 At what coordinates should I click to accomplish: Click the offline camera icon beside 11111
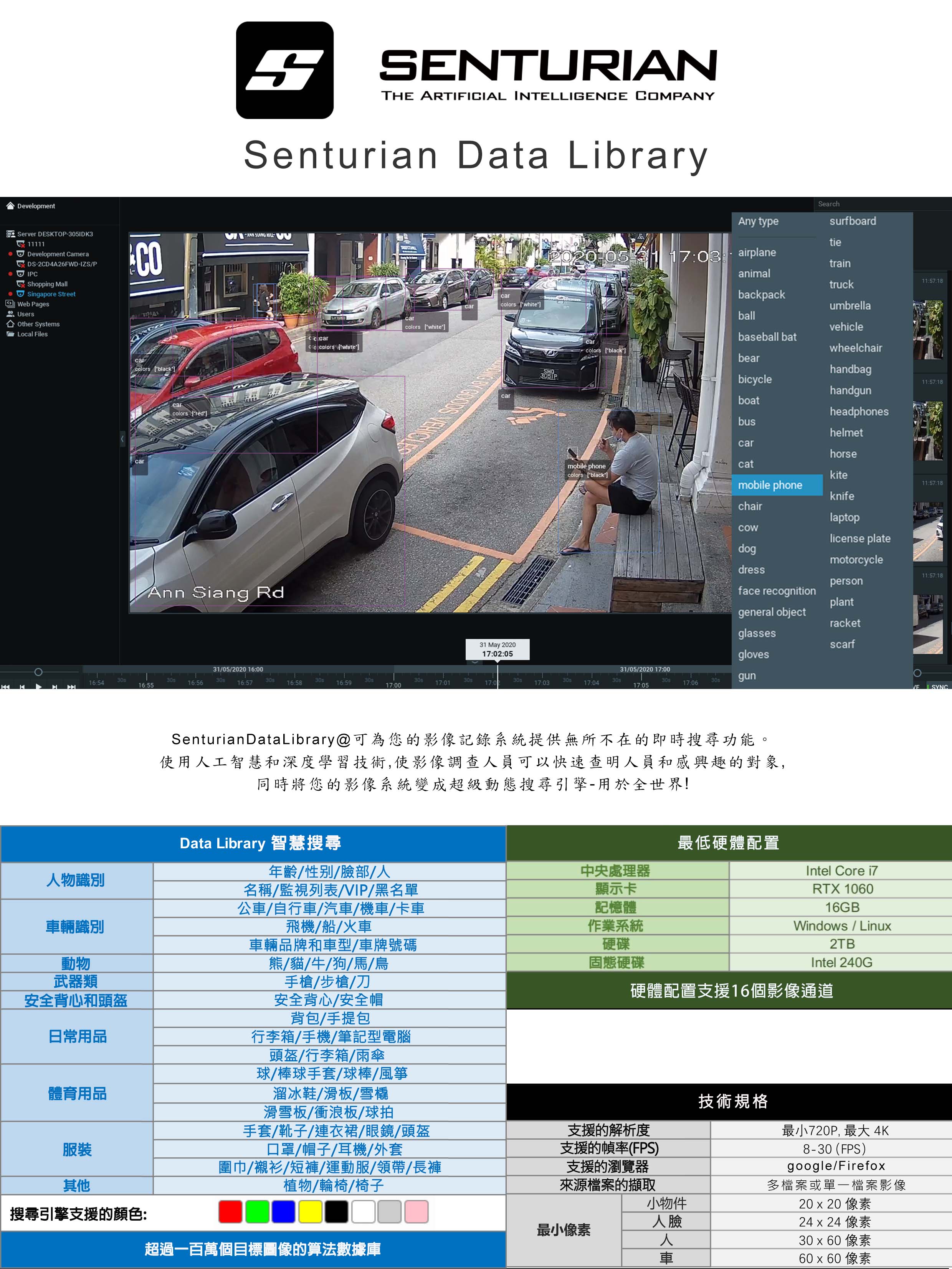click(21, 244)
